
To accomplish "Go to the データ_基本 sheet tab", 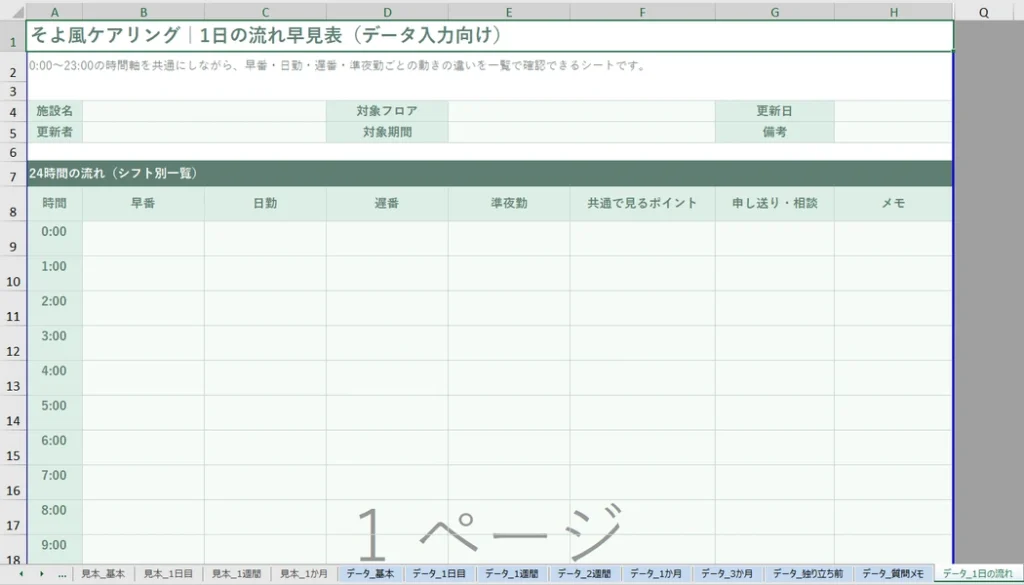I will pos(370,574).
